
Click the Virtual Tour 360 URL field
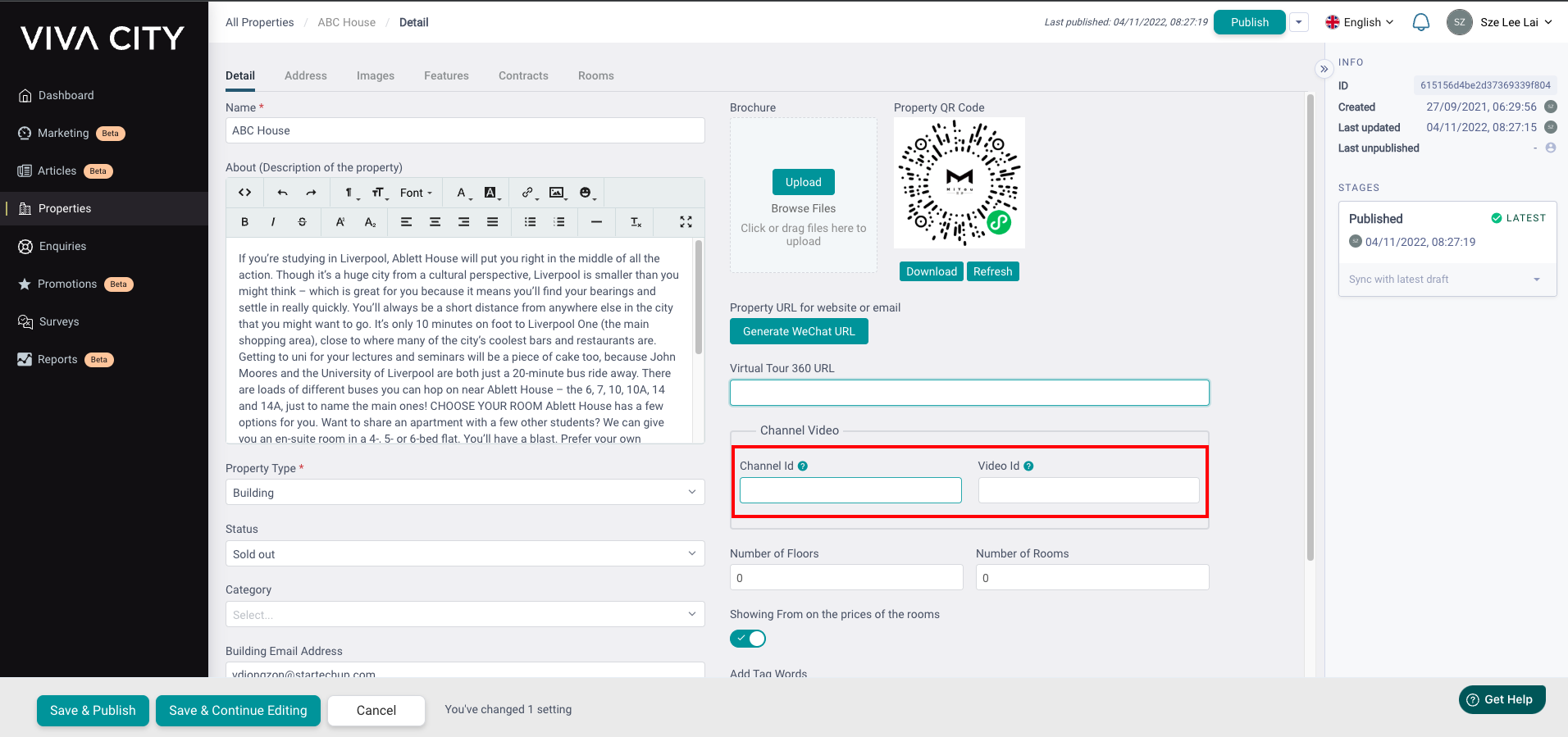(969, 393)
